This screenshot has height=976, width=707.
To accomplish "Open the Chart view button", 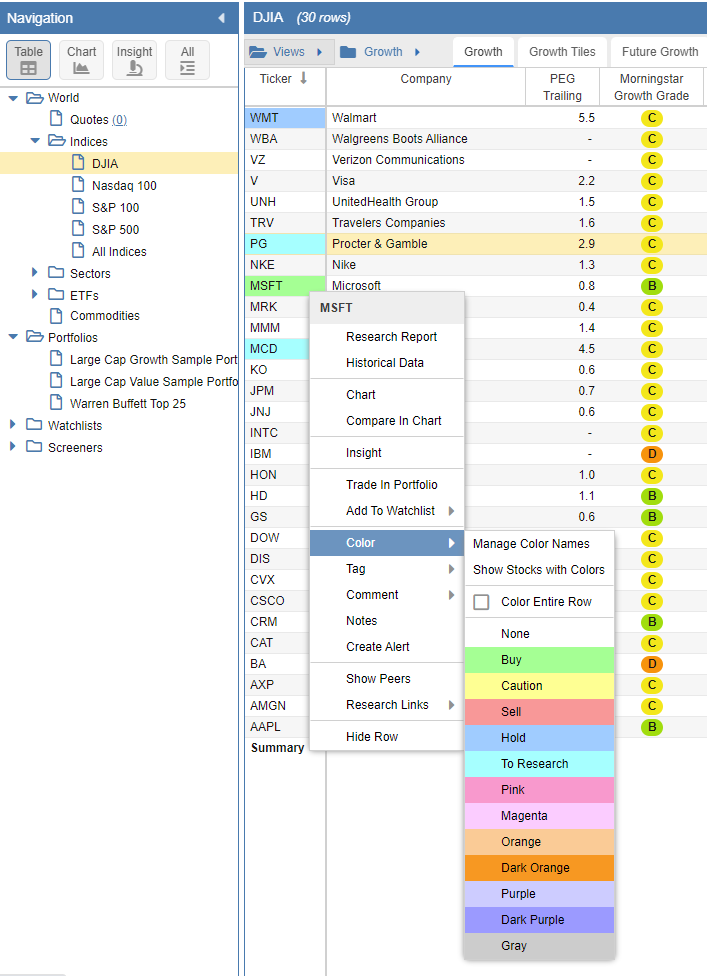I will coord(82,60).
